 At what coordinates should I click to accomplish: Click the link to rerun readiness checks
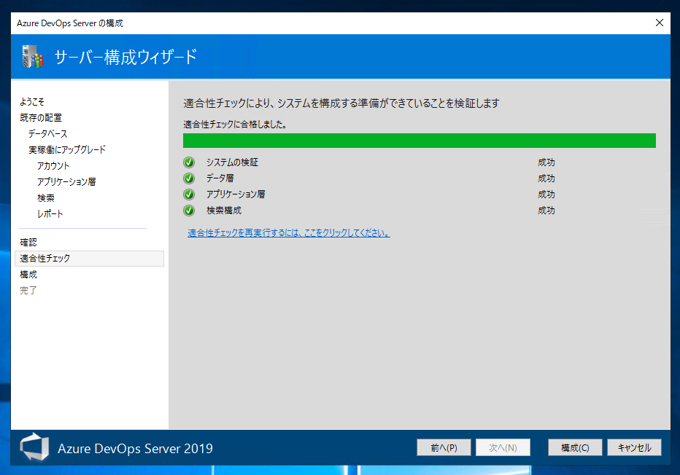click(x=288, y=233)
